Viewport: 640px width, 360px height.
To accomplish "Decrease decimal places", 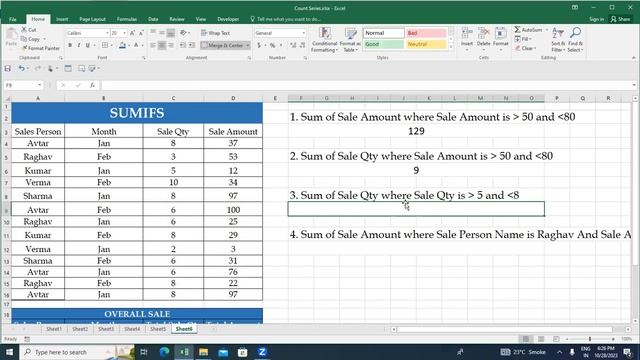I will tap(302, 45).
